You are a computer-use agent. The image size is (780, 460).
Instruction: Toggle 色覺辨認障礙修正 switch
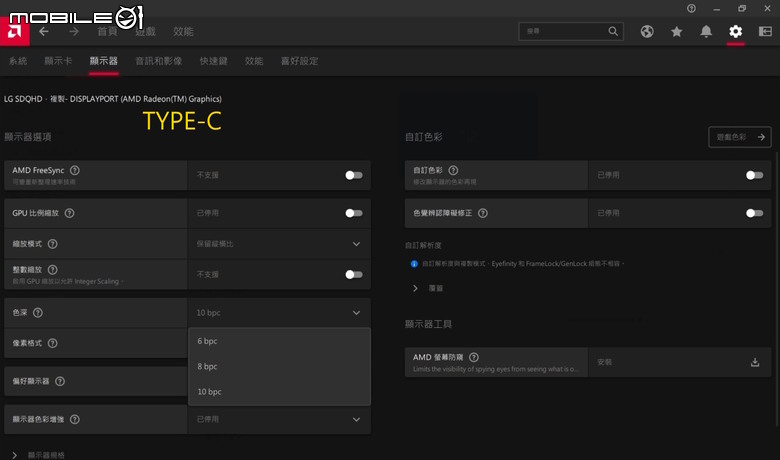(x=754, y=213)
